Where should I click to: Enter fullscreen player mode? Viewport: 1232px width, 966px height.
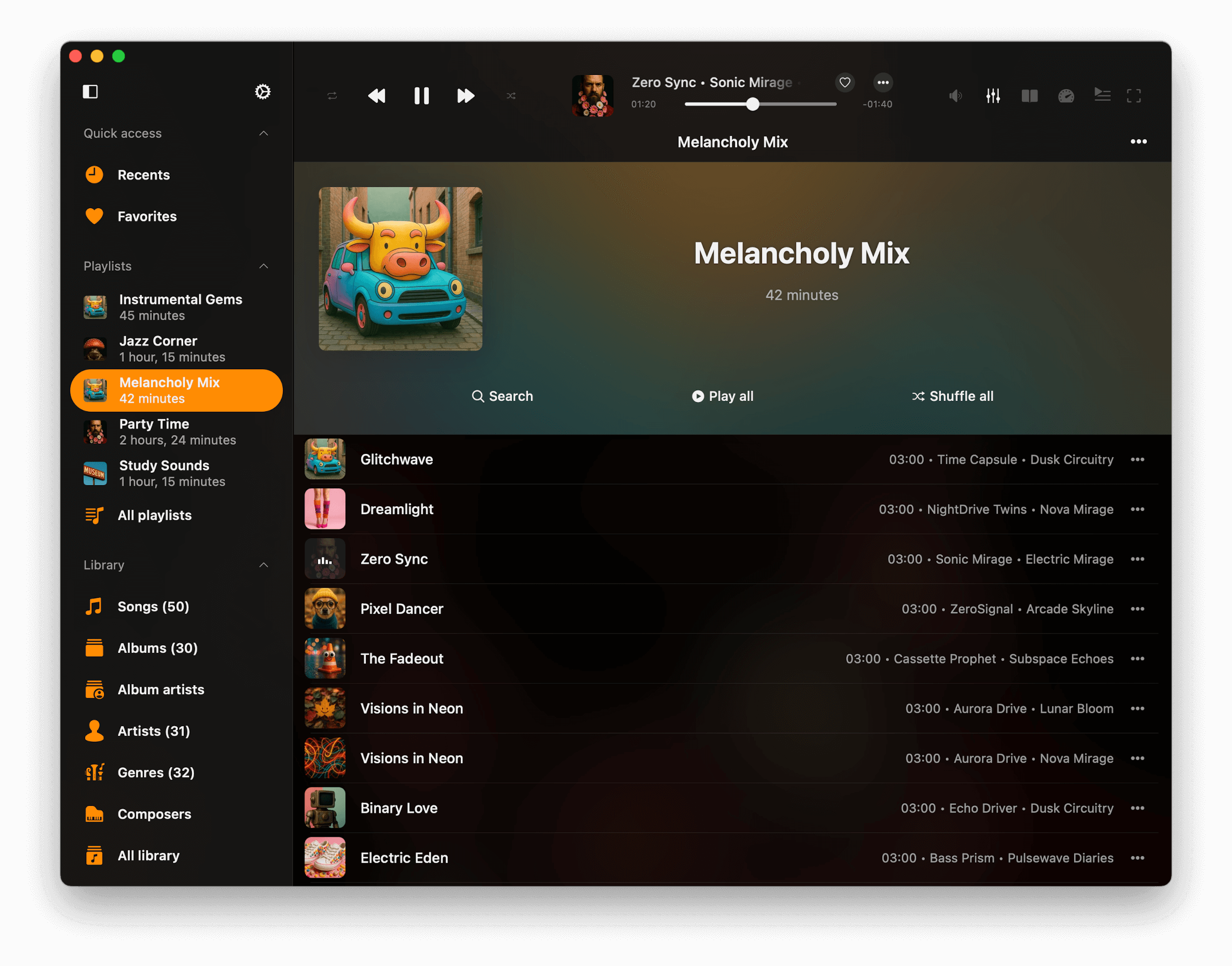click(x=1133, y=95)
